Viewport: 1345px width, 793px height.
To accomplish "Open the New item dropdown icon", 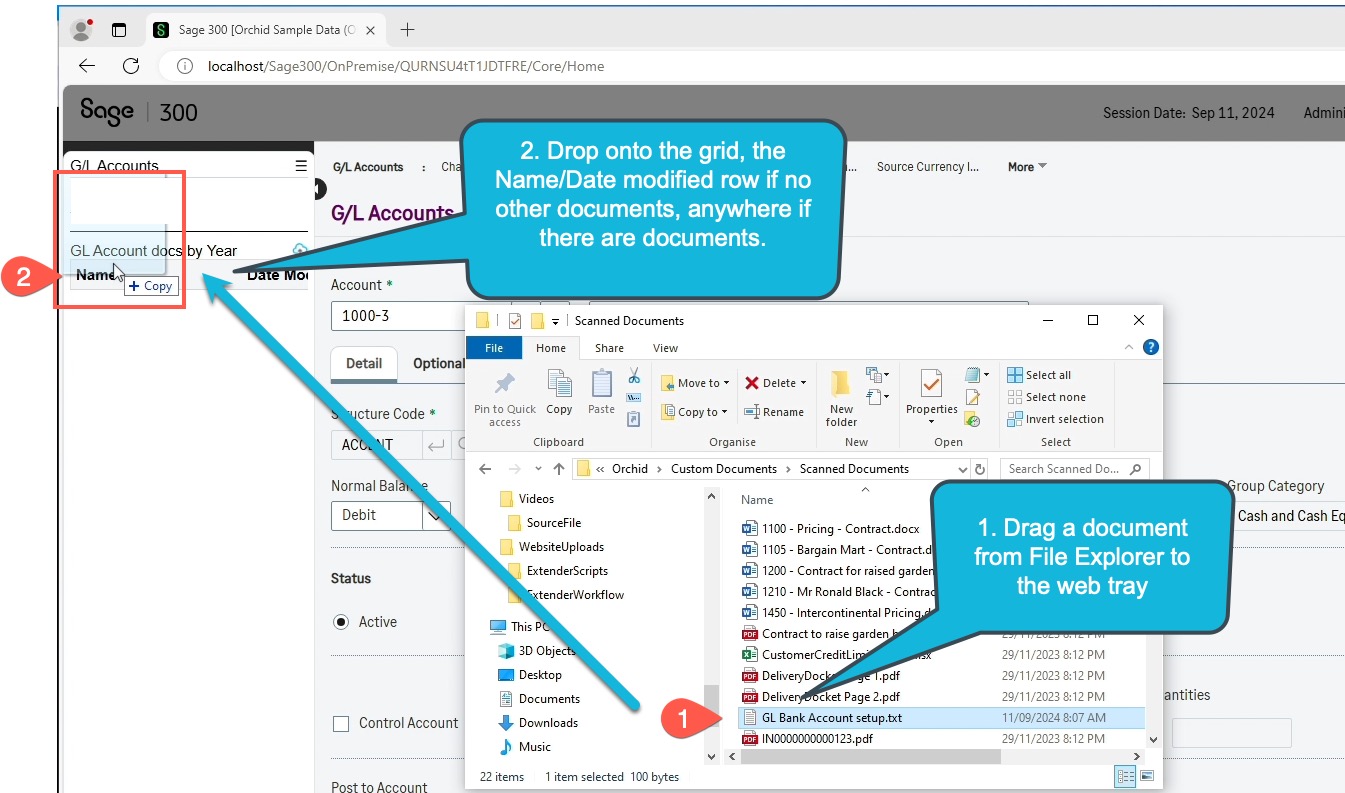I will coord(877,375).
